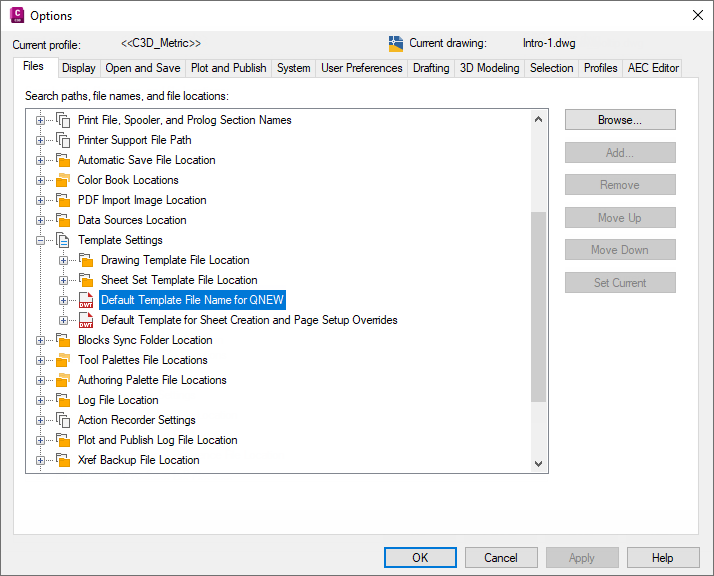Open the Open and Save tab
This screenshot has width=714, height=576.
pyautogui.click(x=143, y=68)
